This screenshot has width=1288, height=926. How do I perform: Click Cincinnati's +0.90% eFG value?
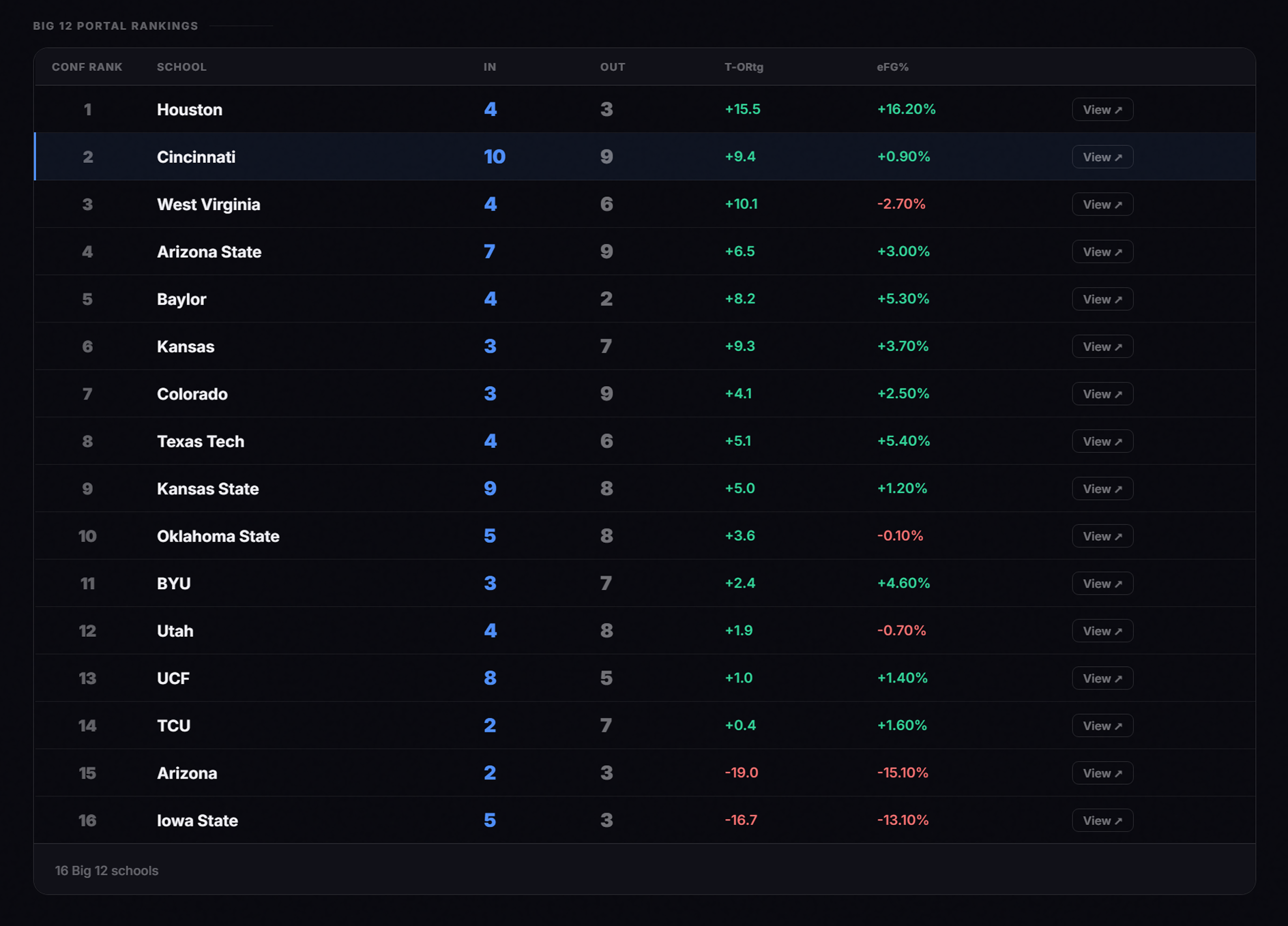(x=903, y=157)
